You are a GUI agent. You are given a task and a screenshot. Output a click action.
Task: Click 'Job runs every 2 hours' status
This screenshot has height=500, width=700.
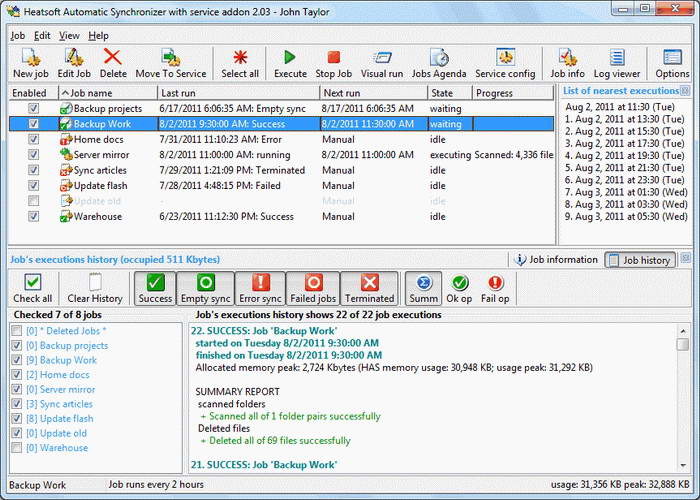coord(156,484)
